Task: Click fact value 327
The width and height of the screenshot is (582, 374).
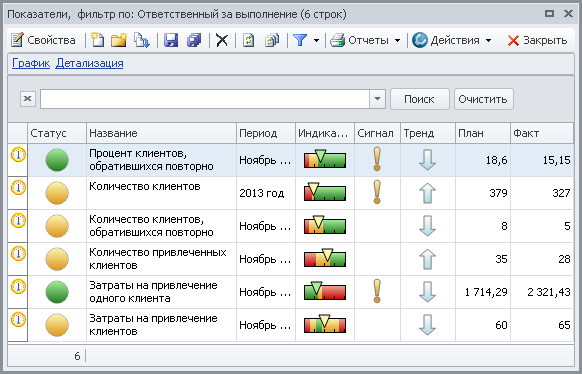Action: click(x=561, y=193)
